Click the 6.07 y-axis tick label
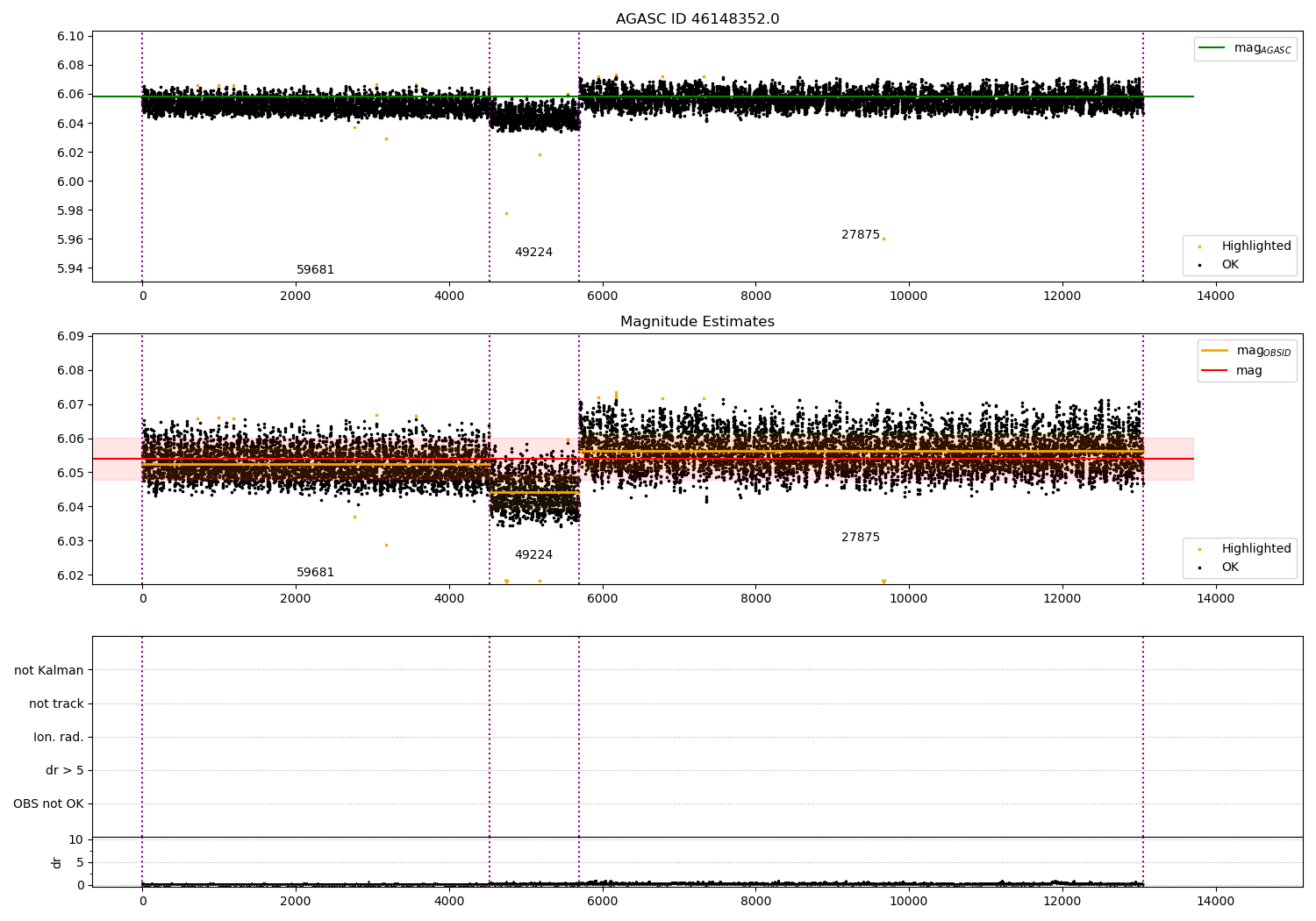 70,405
